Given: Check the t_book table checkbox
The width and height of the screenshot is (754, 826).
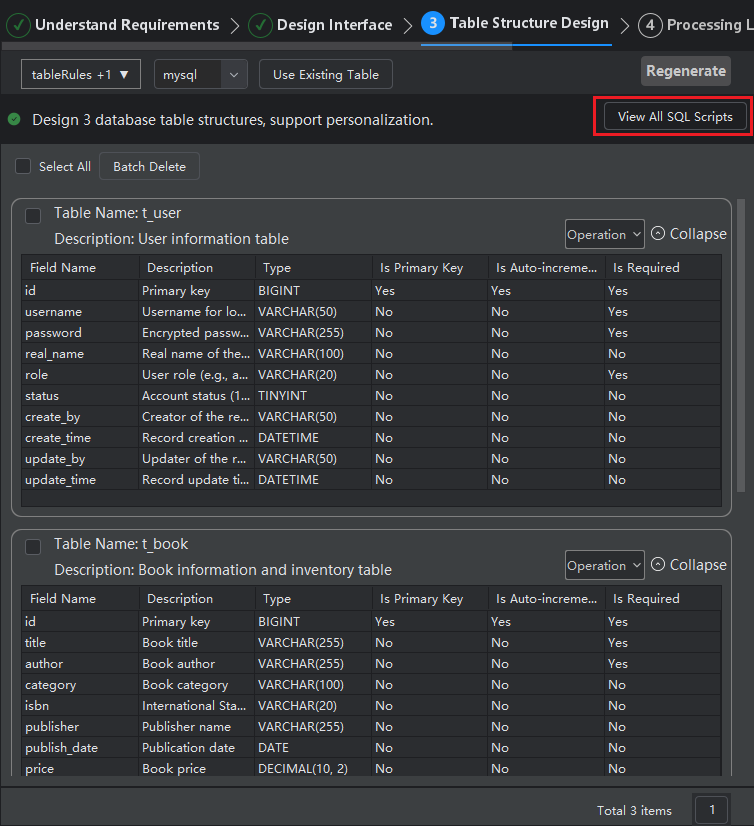Looking at the screenshot, I should (x=33, y=546).
